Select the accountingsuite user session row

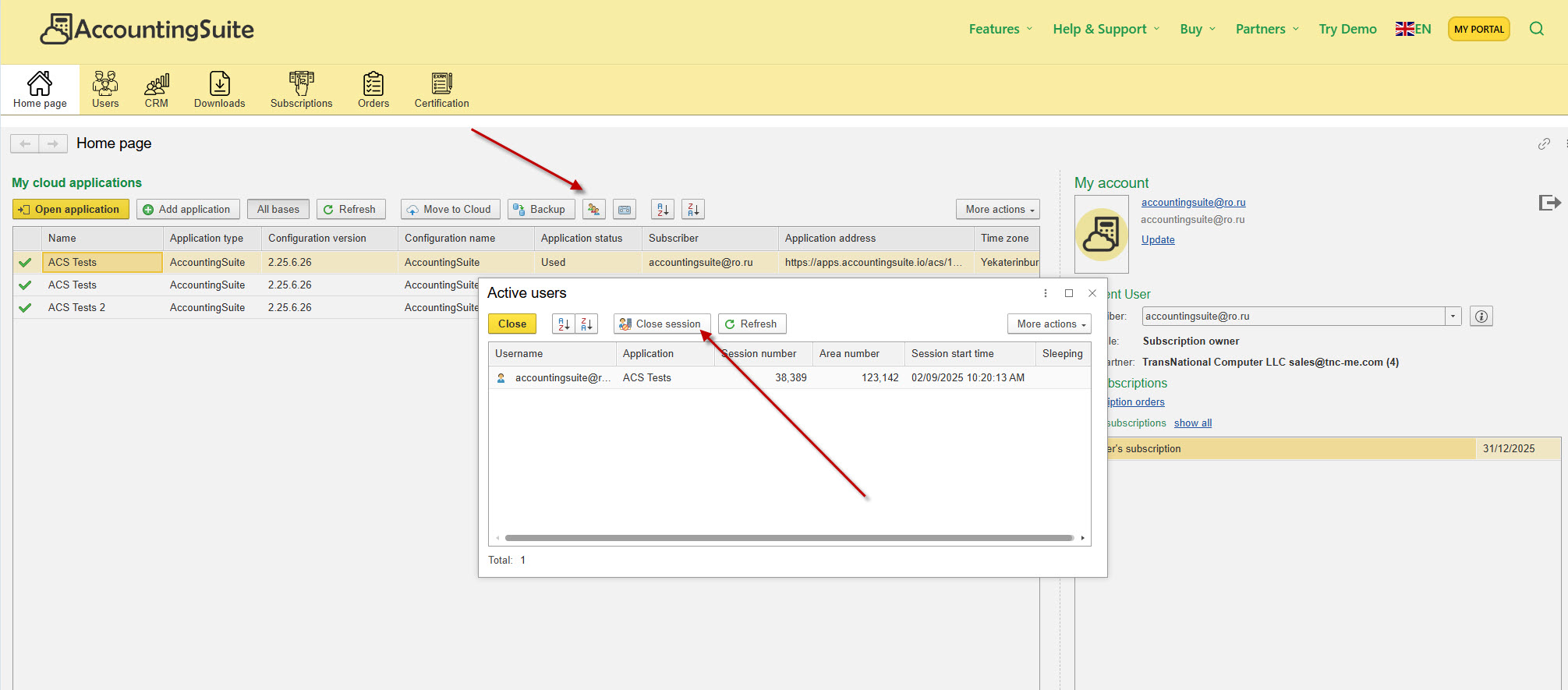tap(789, 378)
